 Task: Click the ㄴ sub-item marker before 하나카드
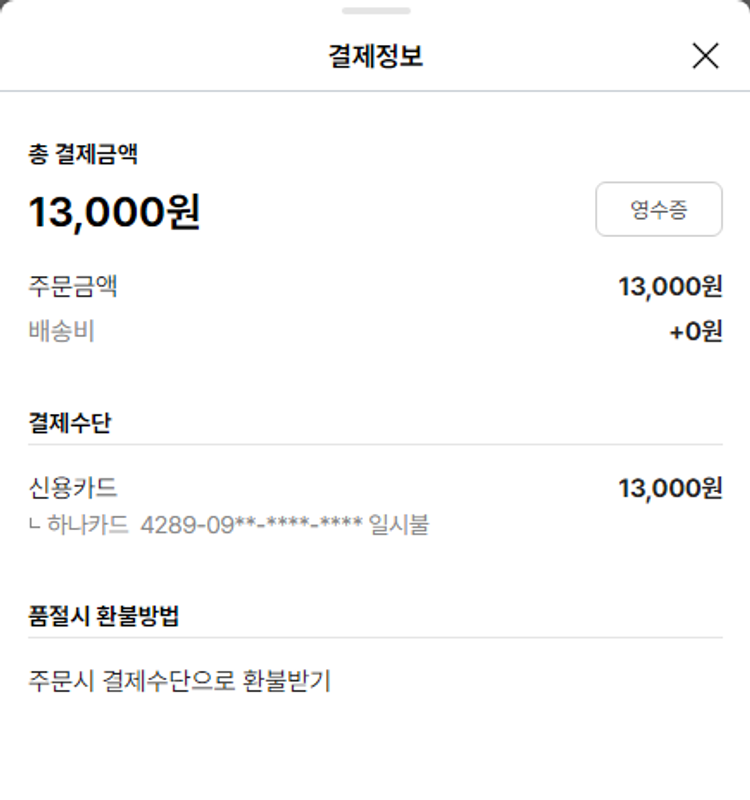tap(36, 525)
